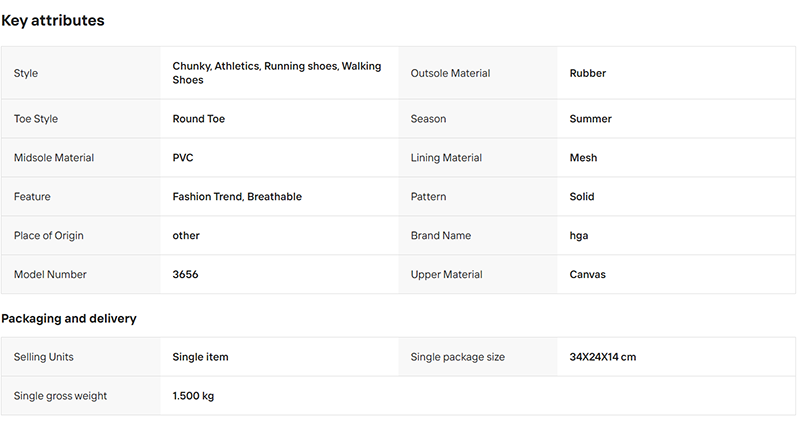
Task: Click the 'Single package size' label
Action: (x=458, y=357)
